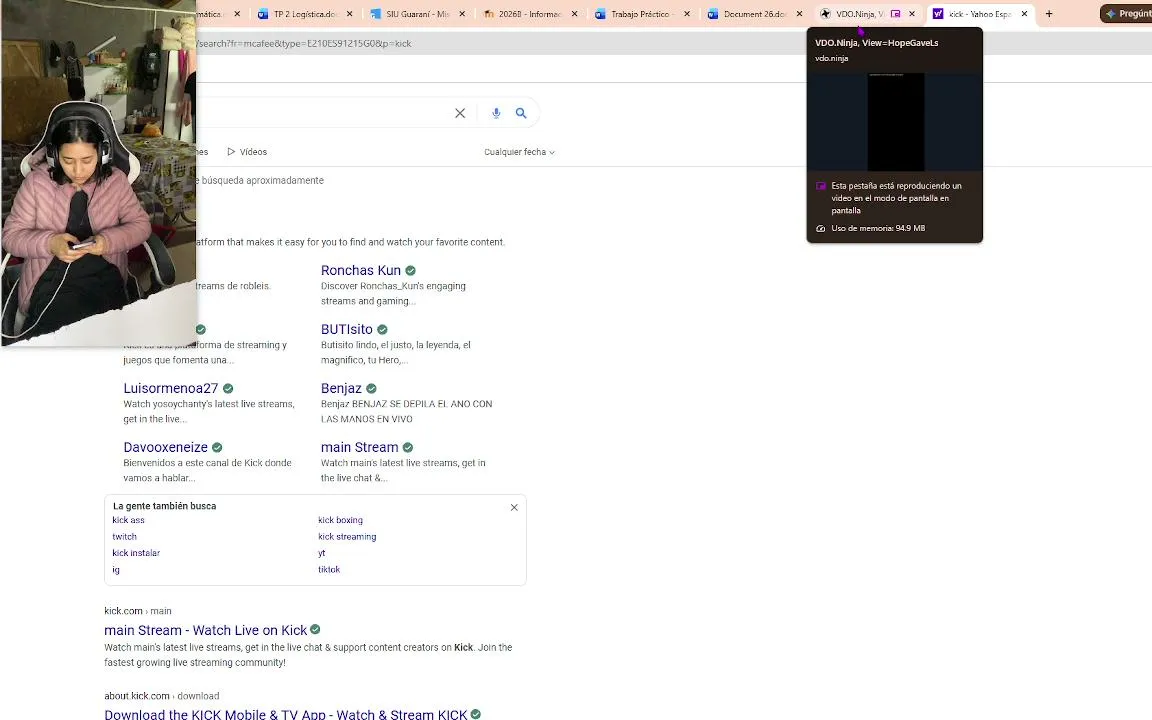
Task: Open the Videos search filter
Action: tap(247, 152)
